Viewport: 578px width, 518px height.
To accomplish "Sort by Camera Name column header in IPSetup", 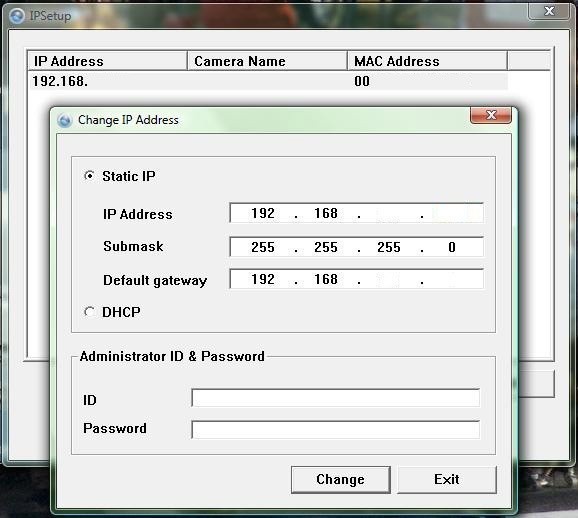I will pos(267,61).
